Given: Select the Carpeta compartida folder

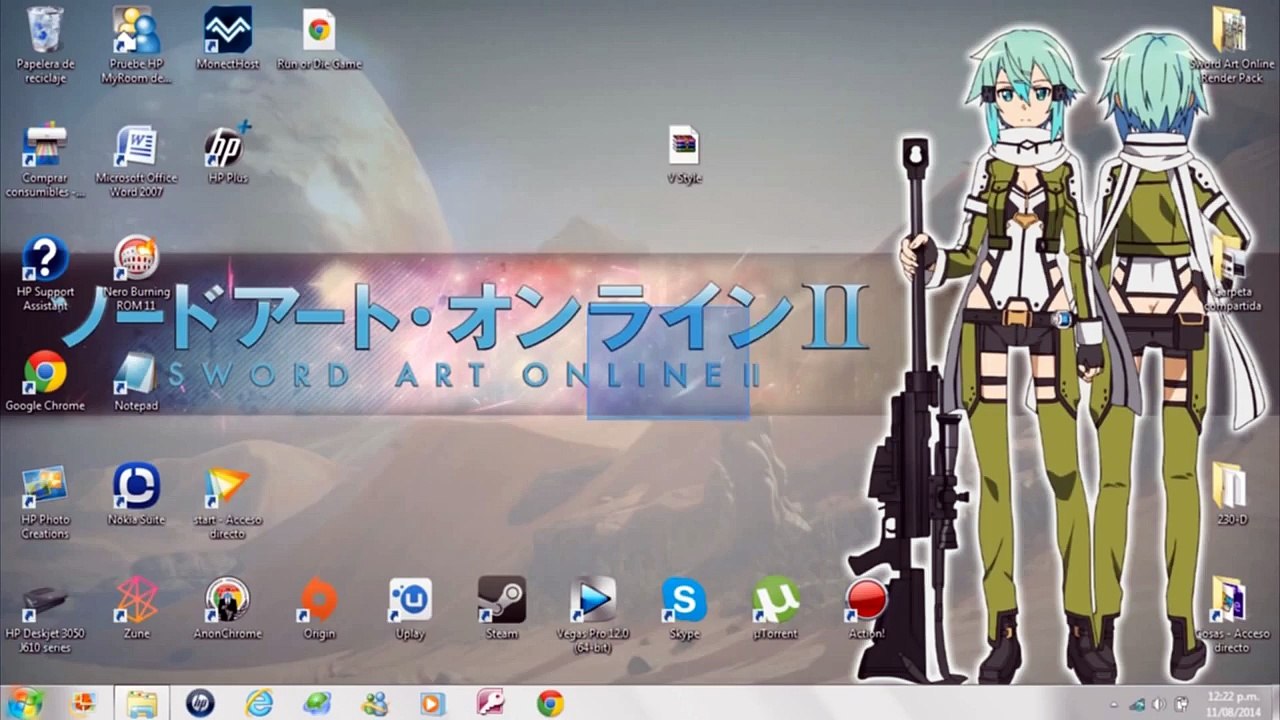Looking at the screenshot, I should [1232, 273].
